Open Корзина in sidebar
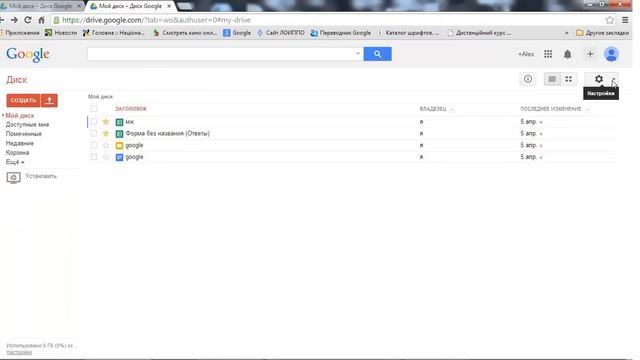 (x=17, y=153)
